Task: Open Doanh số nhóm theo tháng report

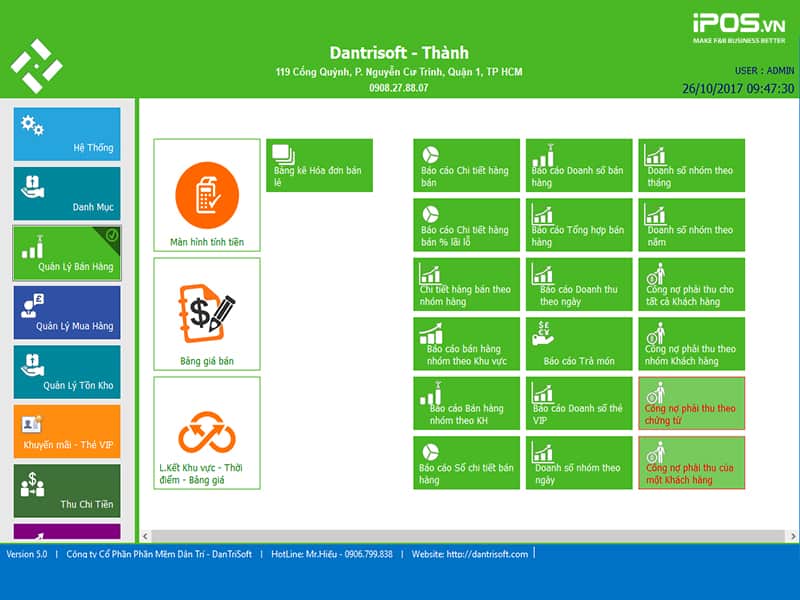Action: coord(691,165)
